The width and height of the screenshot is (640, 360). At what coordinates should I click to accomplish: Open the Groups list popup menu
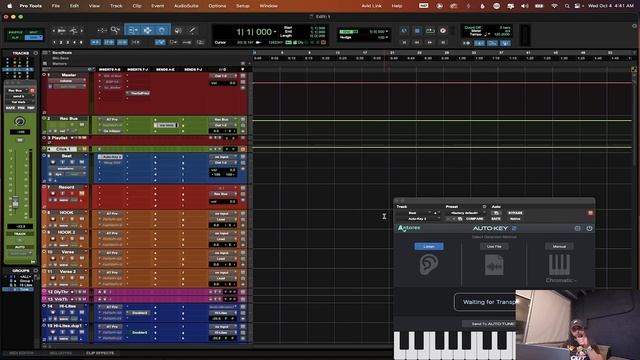tap(36, 271)
